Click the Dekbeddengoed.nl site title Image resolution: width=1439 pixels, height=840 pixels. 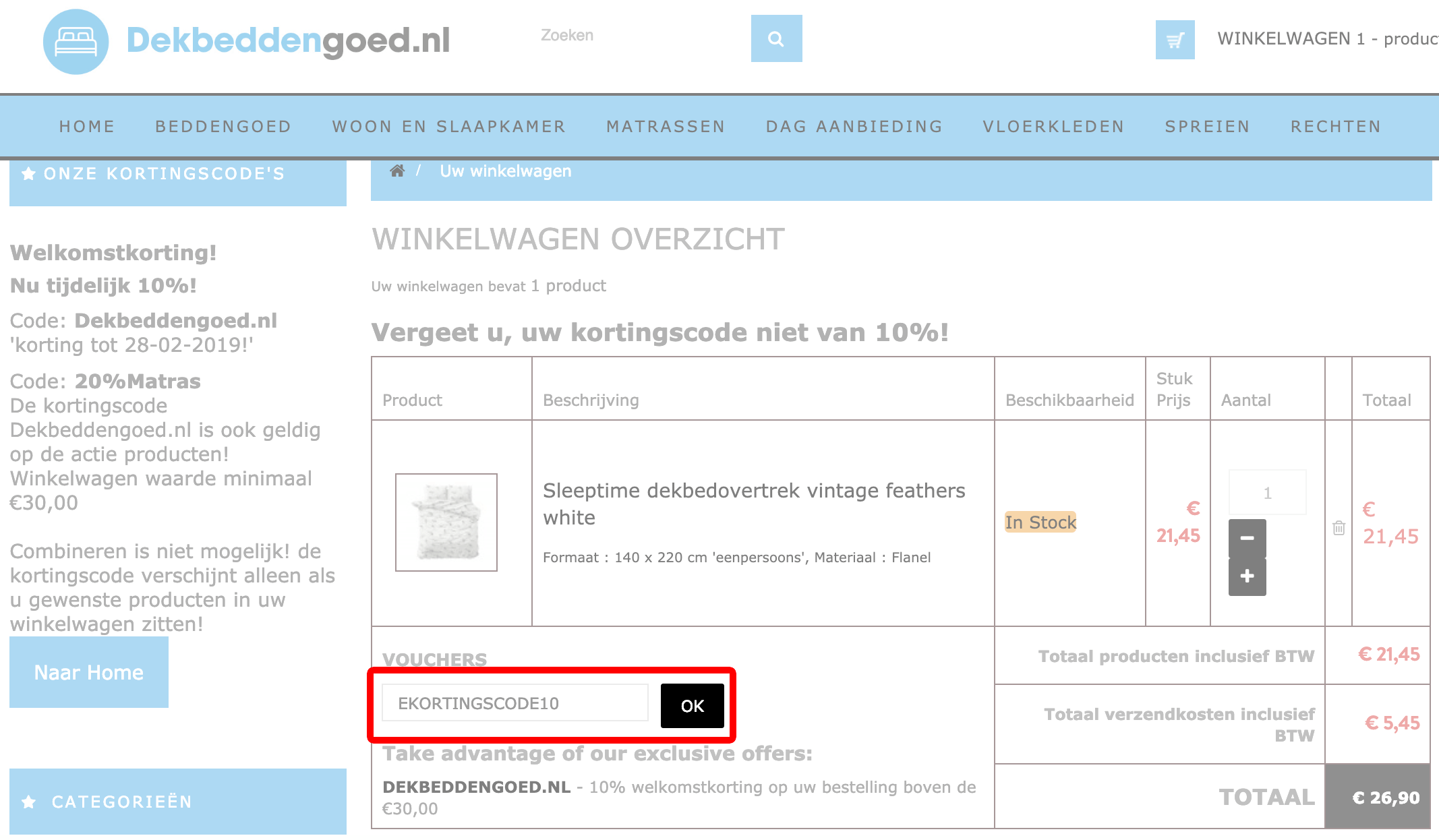289,40
